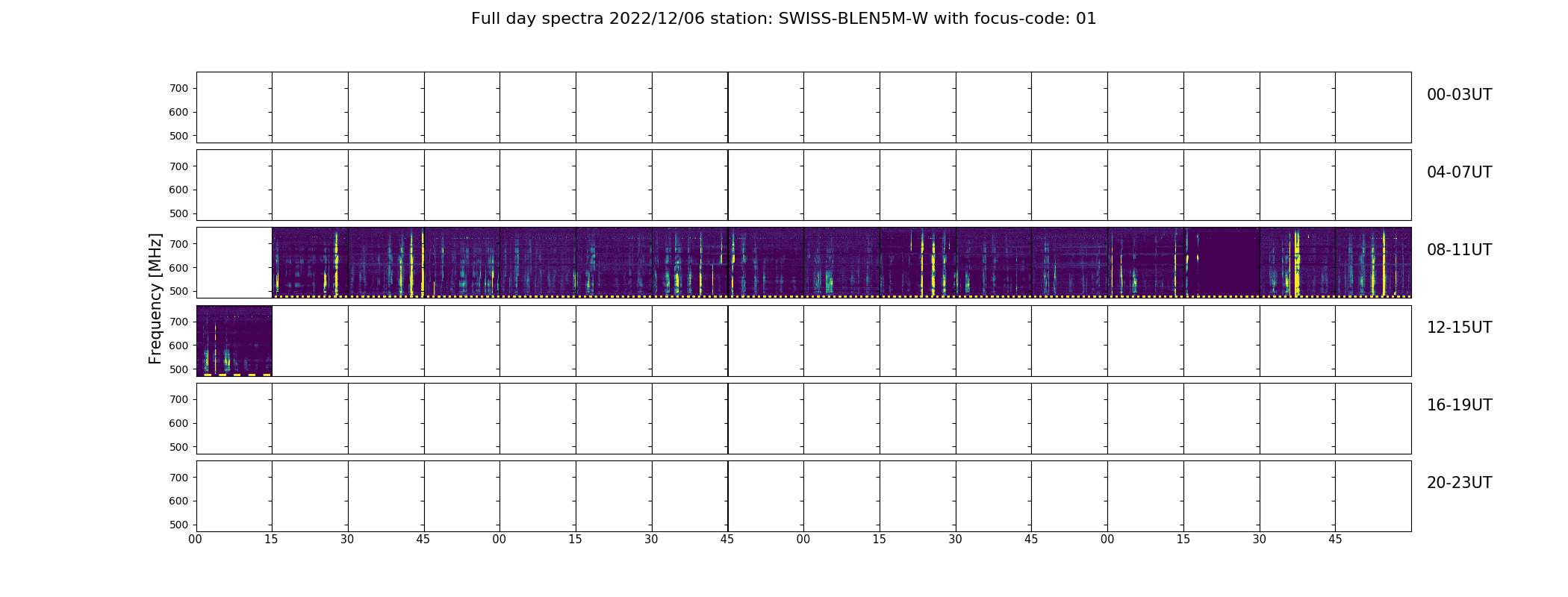Select the '16-19UT' row label
The width and height of the screenshot is (1568, 597).
pos(1459,405)
